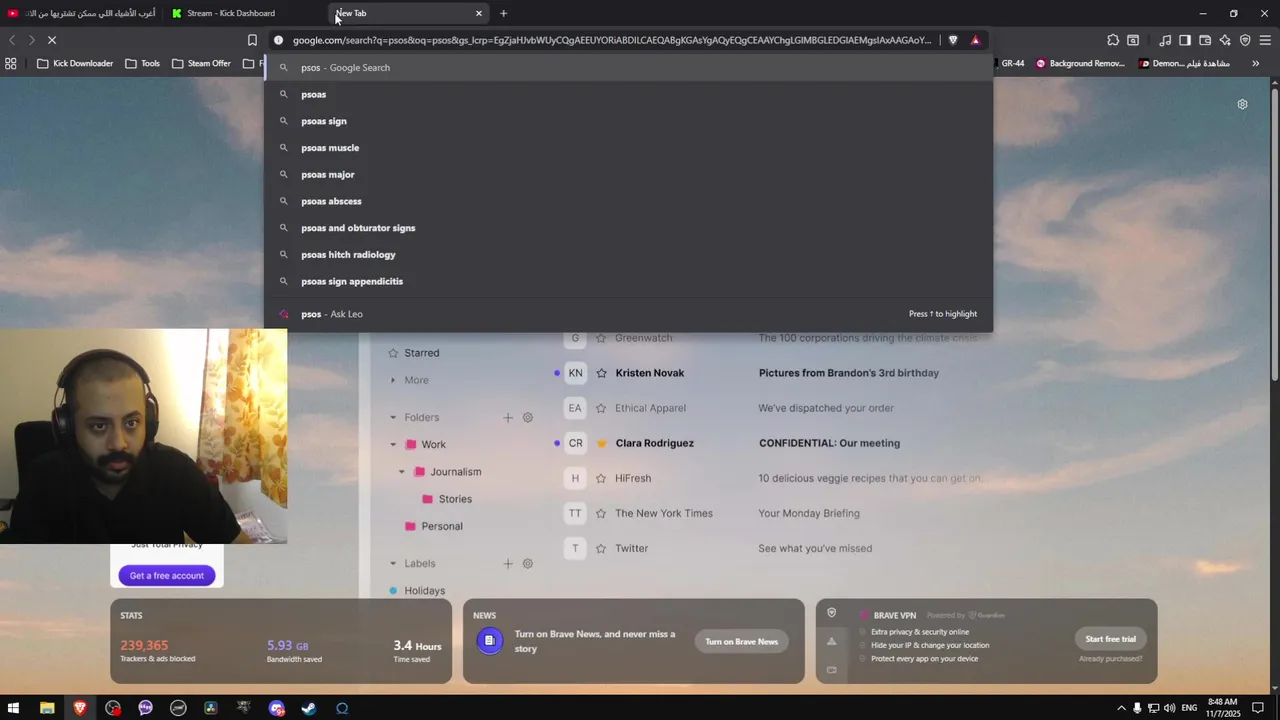Click the Brave Shields lion icon in address bar
The width and height of the screenshot is (1280, 720).
click(x=952, y=40)
